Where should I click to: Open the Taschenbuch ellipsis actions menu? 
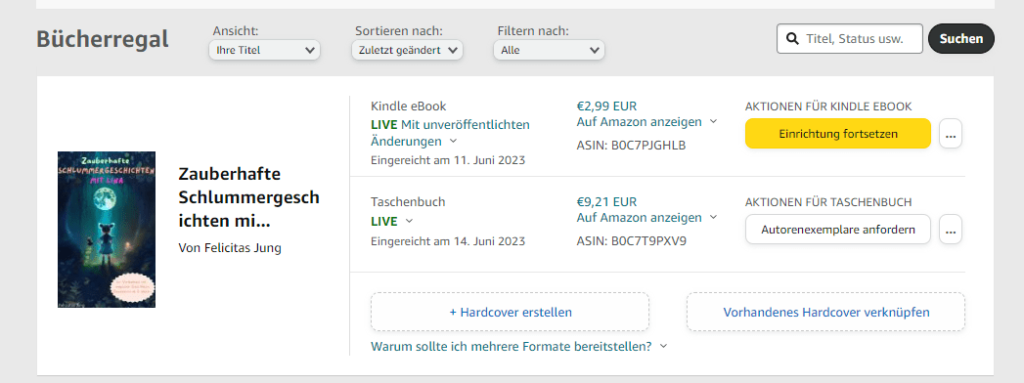(x=950, y=229)
